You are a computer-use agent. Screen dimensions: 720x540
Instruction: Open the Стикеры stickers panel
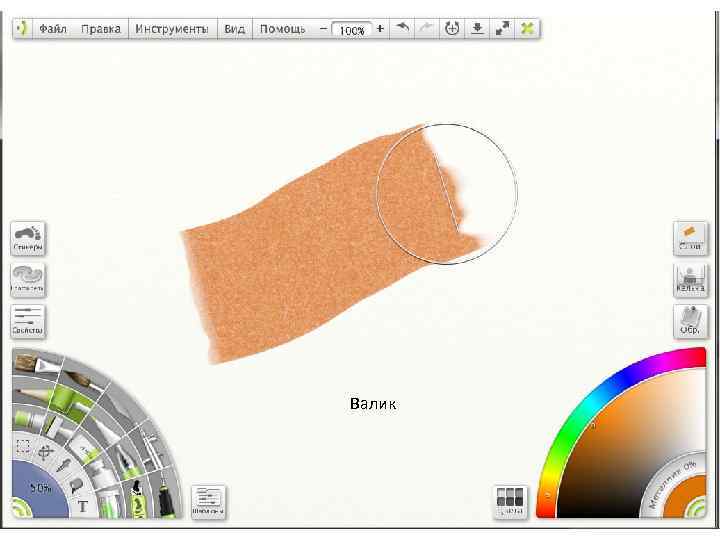pos(28,238)
